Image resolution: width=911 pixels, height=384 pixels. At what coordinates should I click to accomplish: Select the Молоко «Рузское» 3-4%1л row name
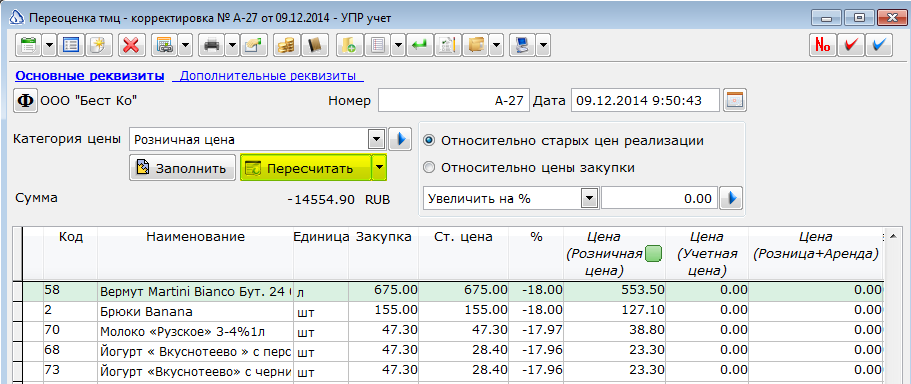click(196, 332)
